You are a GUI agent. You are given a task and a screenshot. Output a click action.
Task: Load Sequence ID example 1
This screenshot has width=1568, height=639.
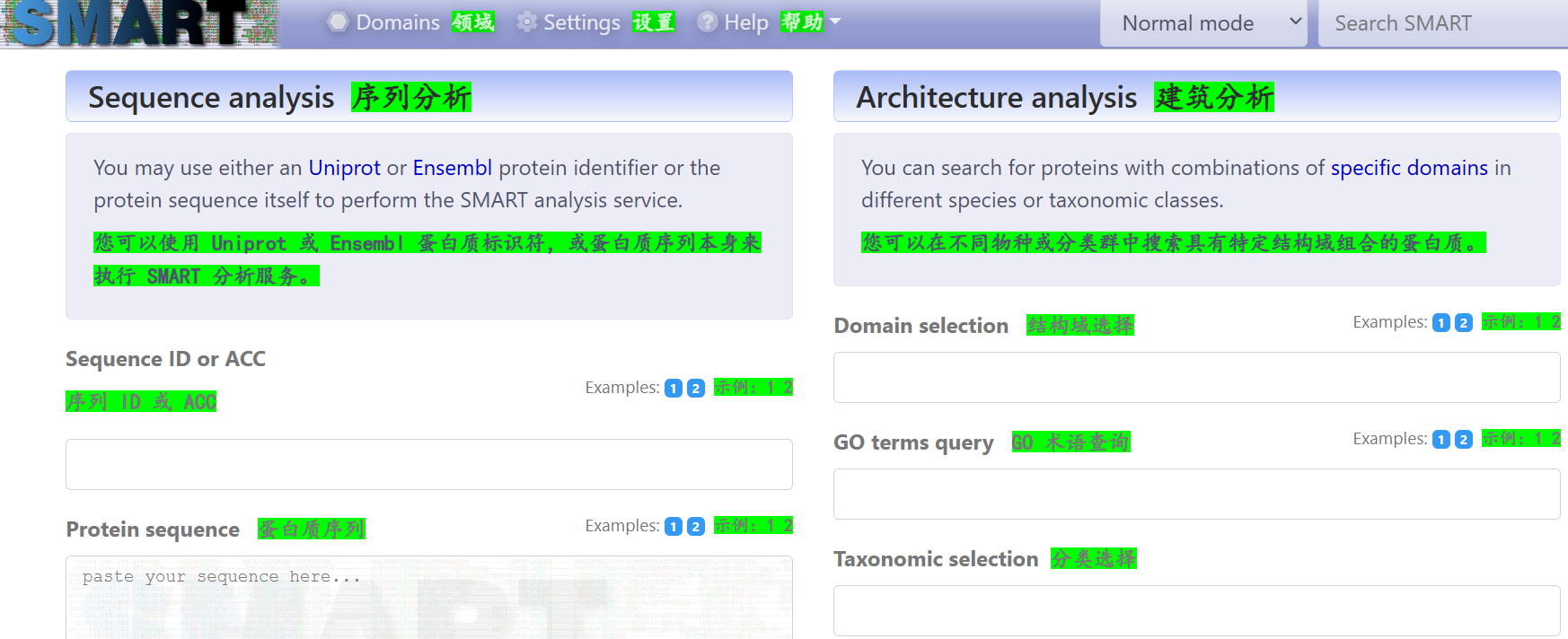tap(674, 389)
